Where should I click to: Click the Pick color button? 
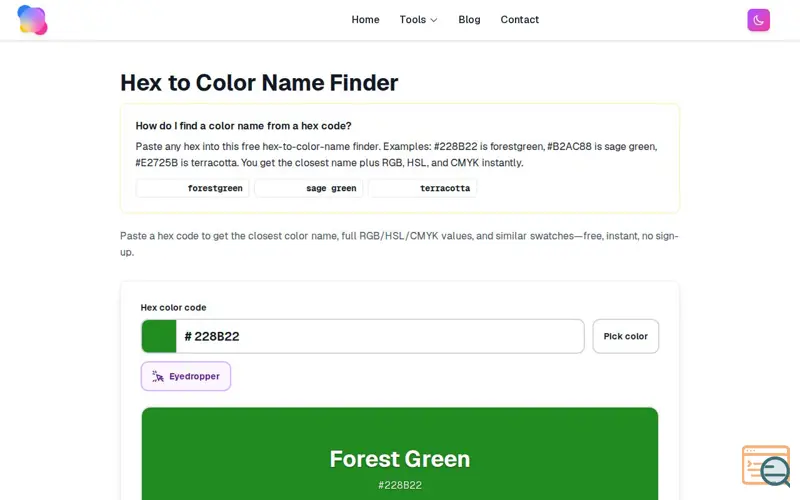click(x=626, y=336)
